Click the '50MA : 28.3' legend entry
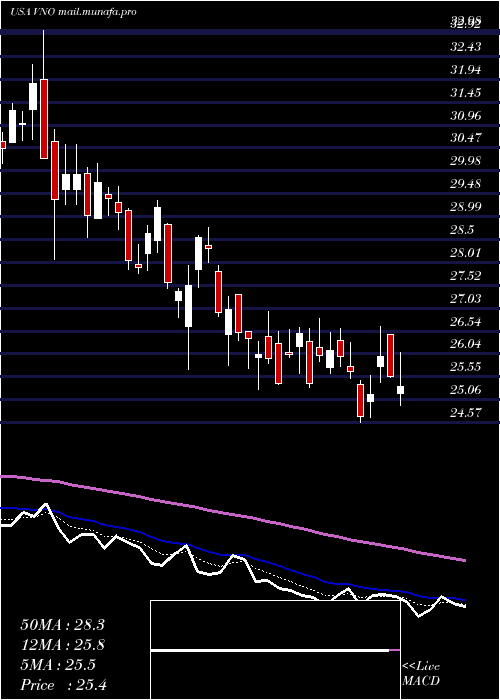500x700 pixels. pos(62,625)
